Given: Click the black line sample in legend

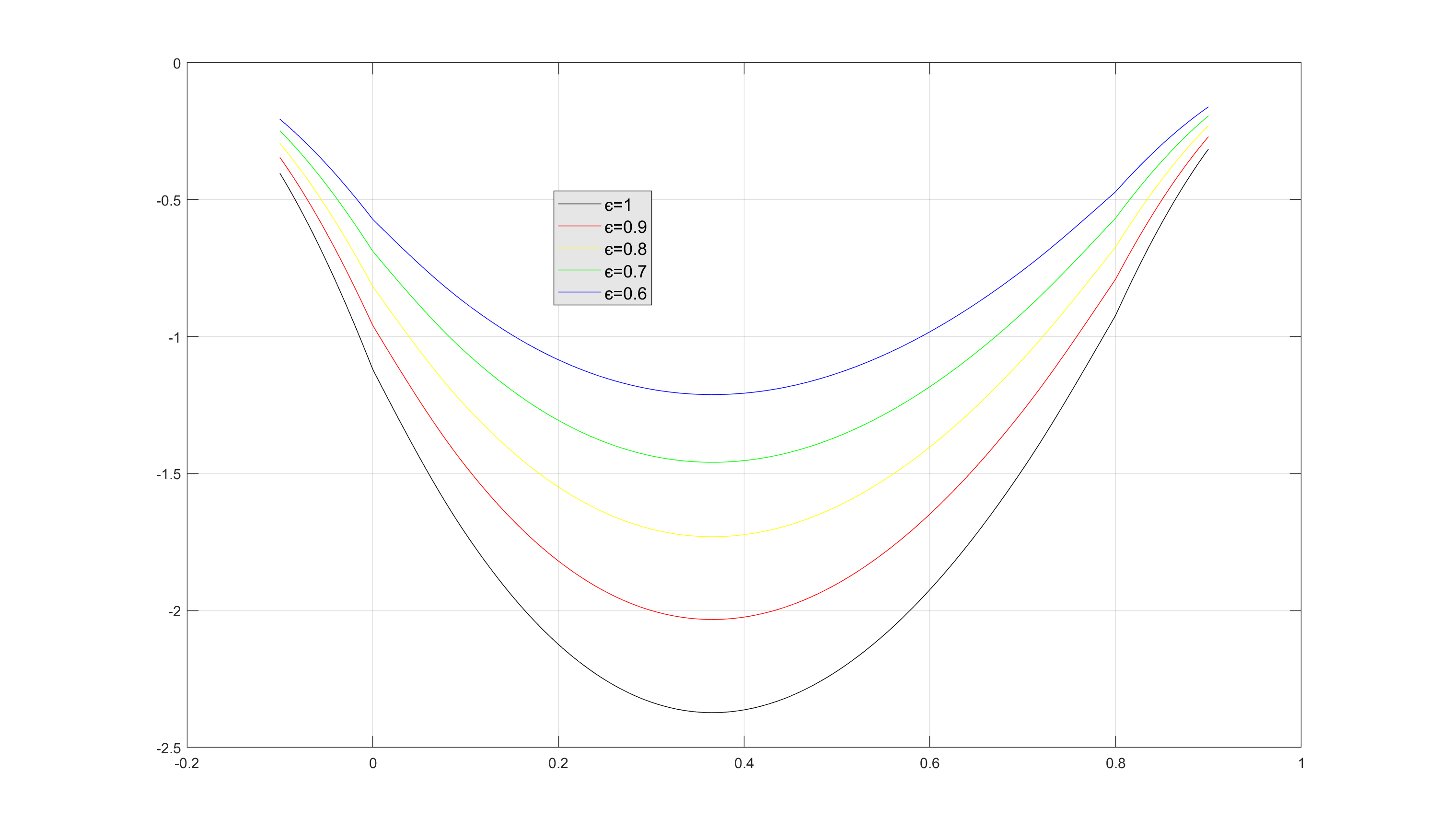Looking at the screenshot, I should (x=579, y=204).
